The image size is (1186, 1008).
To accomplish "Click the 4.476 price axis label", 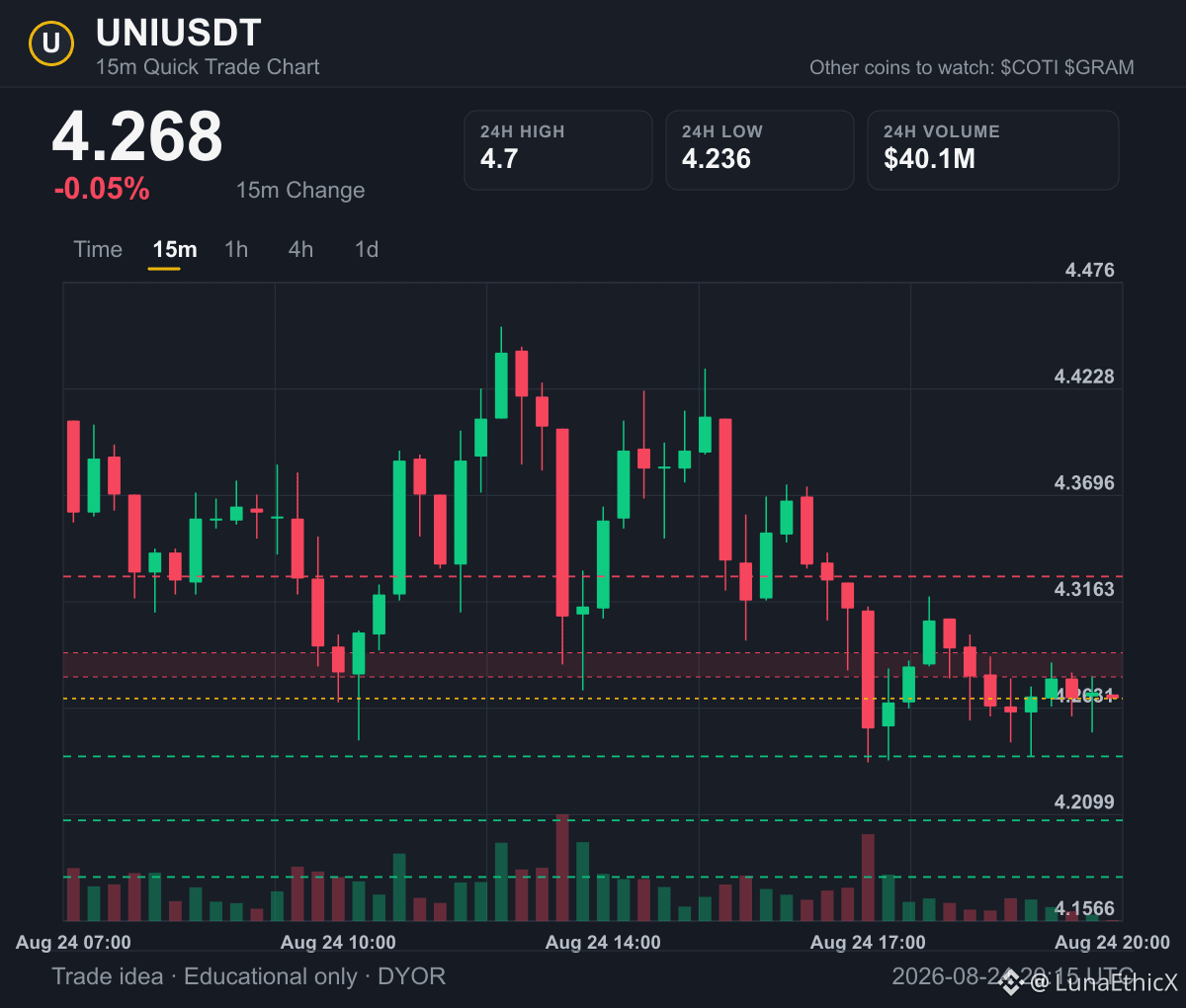I will (1090, 271).
